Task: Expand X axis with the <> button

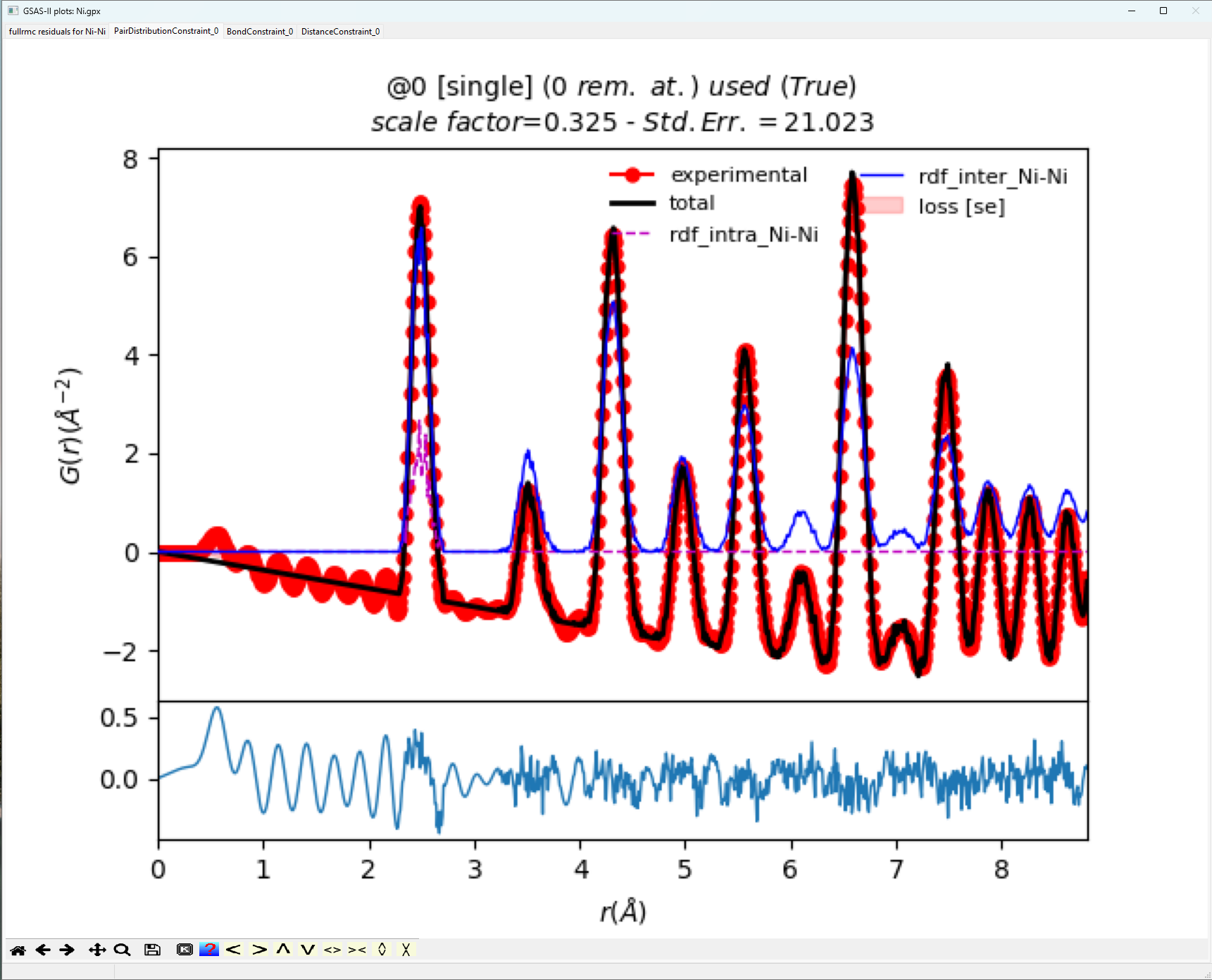Action: [x=332, y=949]
